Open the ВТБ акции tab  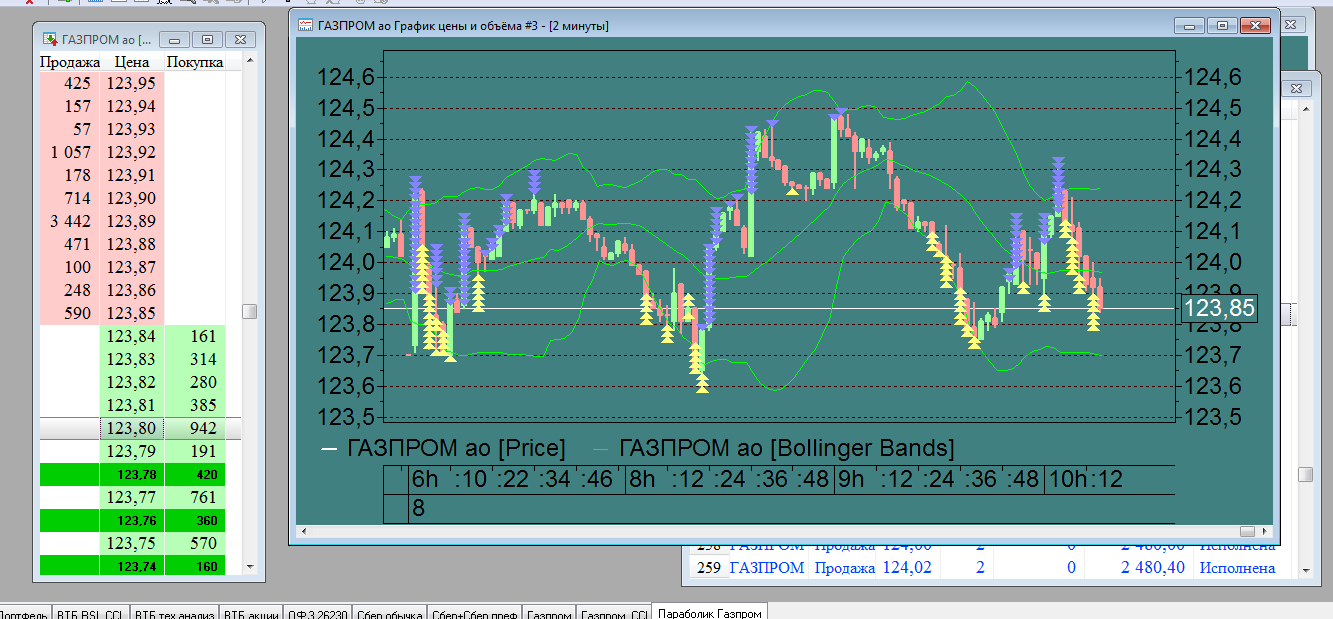coord(249,613)
